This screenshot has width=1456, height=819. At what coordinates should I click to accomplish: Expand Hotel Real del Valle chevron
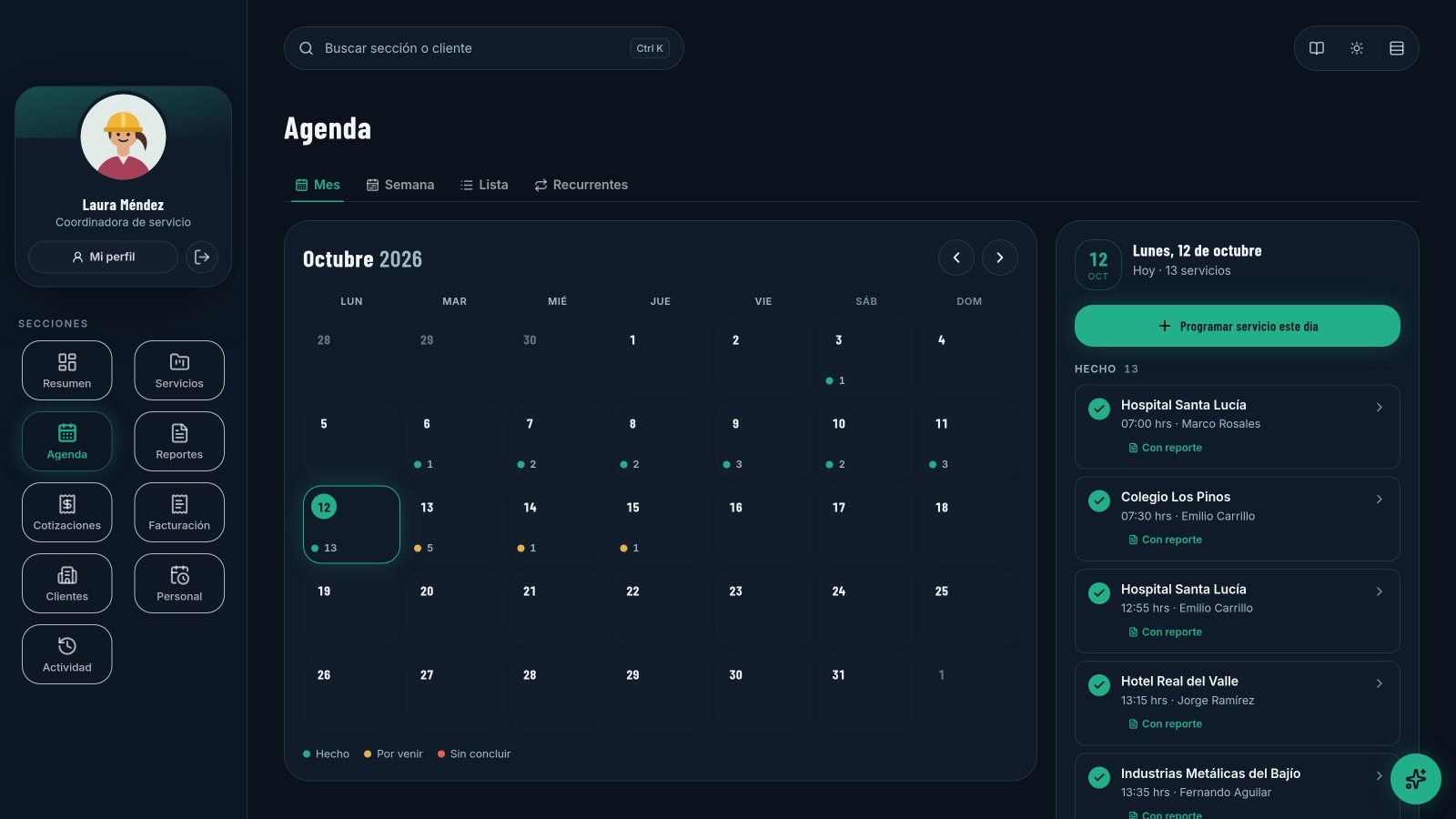[1380, 683]
